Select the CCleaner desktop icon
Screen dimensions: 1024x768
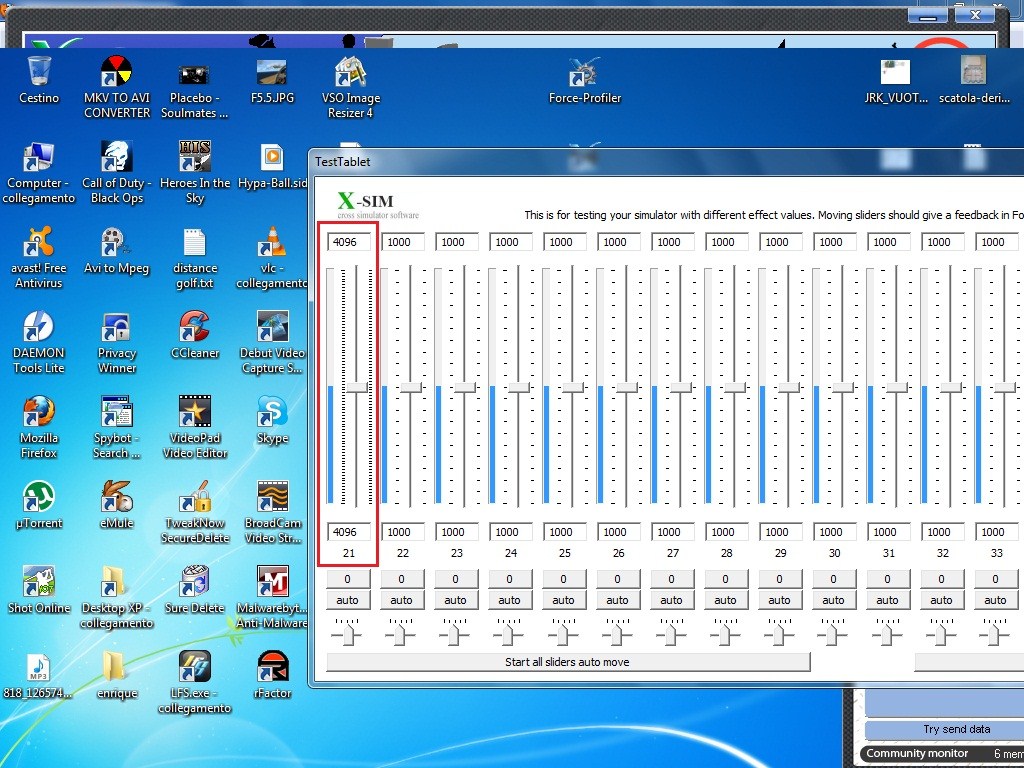coord(194,327)
